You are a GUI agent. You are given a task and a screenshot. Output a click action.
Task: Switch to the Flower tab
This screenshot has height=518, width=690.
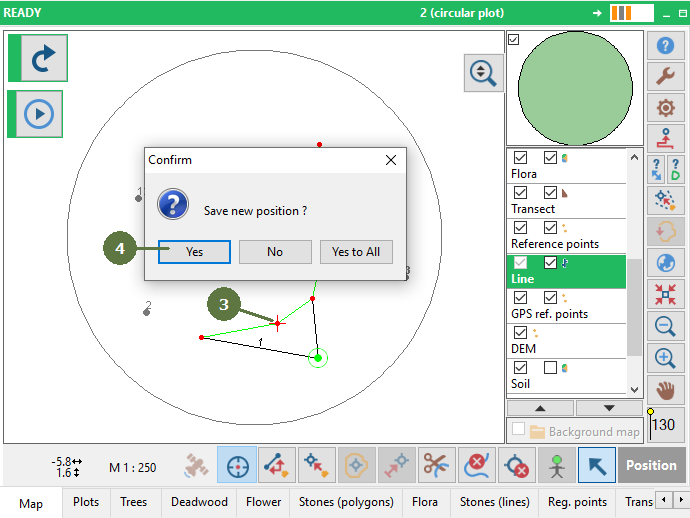(263, 502)
